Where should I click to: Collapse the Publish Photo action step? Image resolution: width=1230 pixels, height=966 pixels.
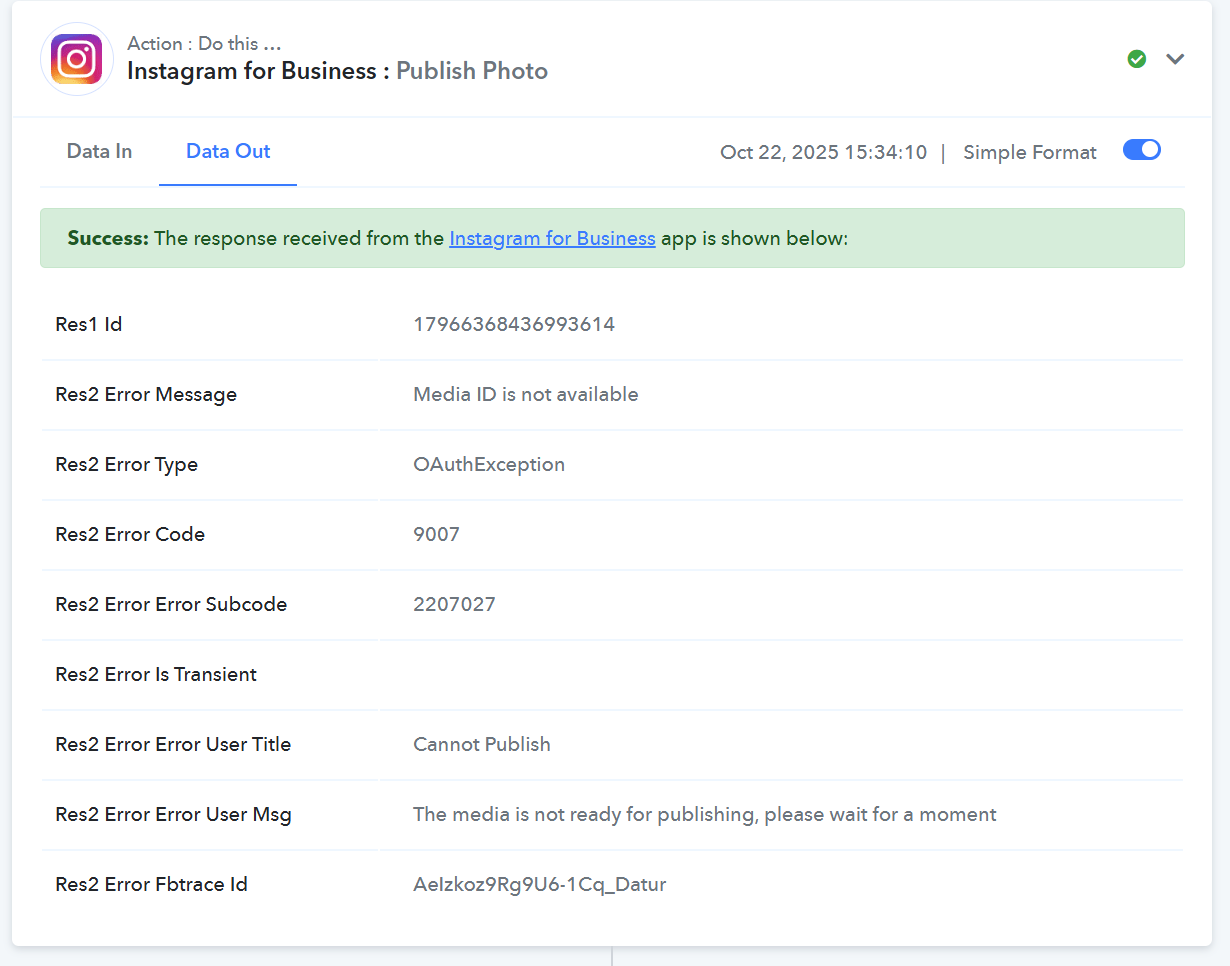pos(1175,59)
